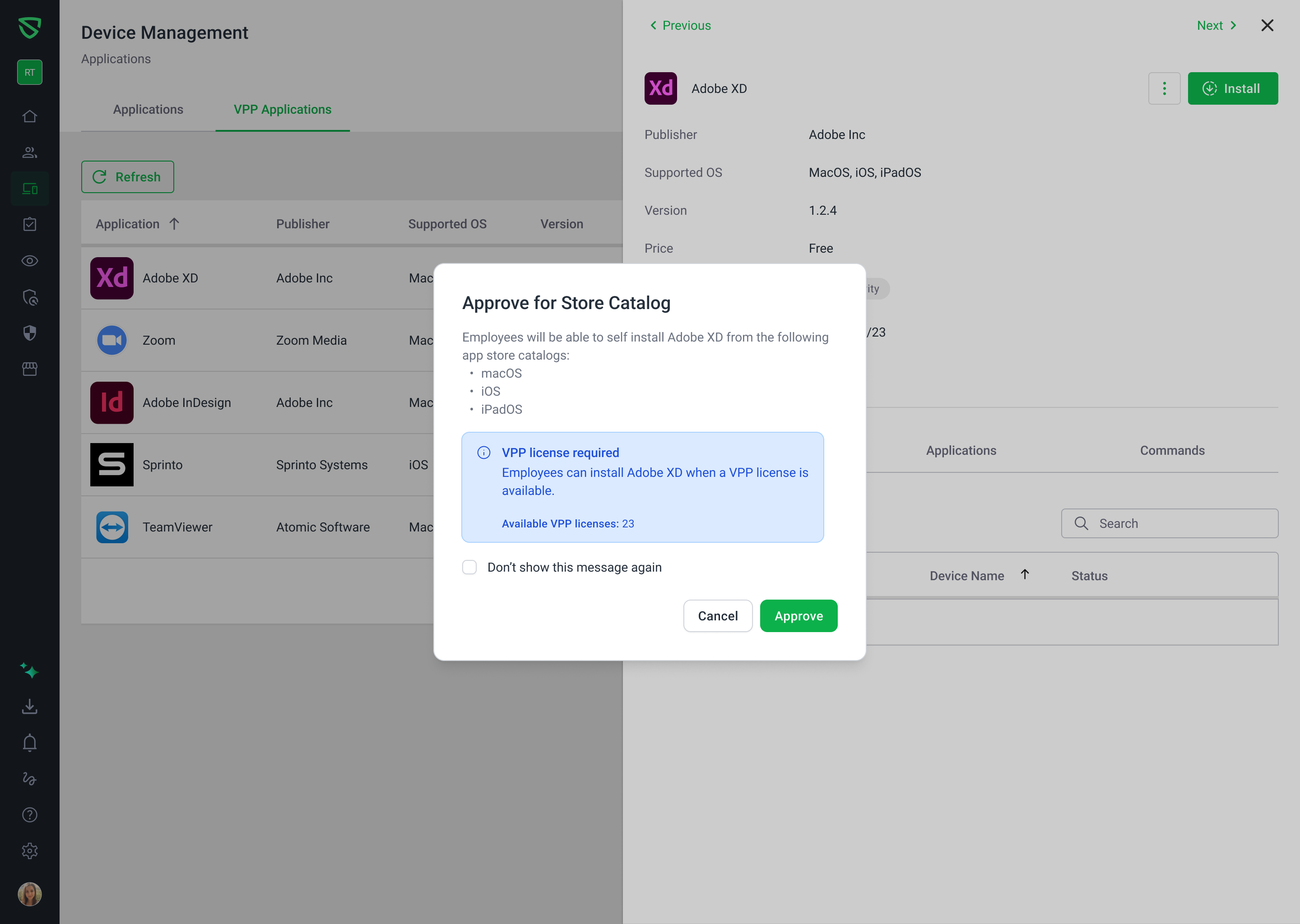The image size is (1300, 924).
Task: Select the Adobe InDesign application name
Action: [x=187, y=402]
